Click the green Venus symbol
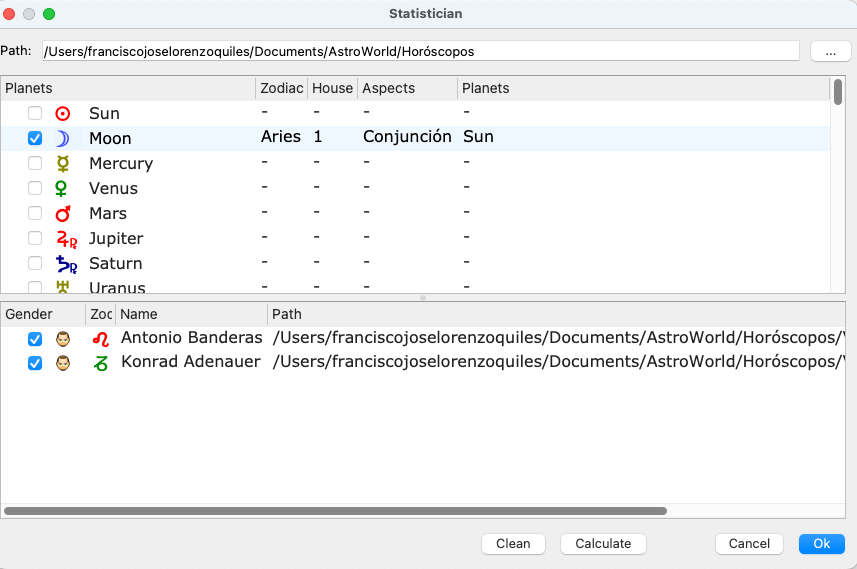857x569 pixels. (63, 188)
